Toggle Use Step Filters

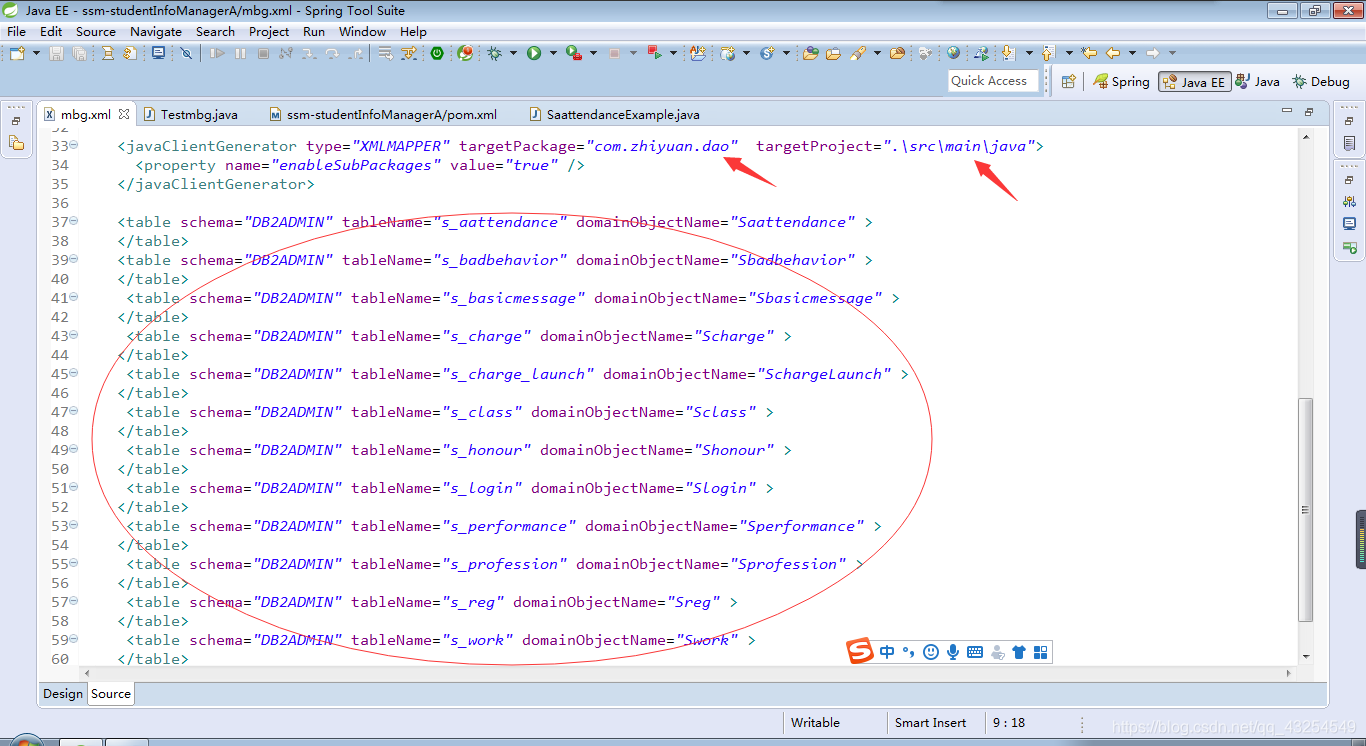click(x=408, y=53)
